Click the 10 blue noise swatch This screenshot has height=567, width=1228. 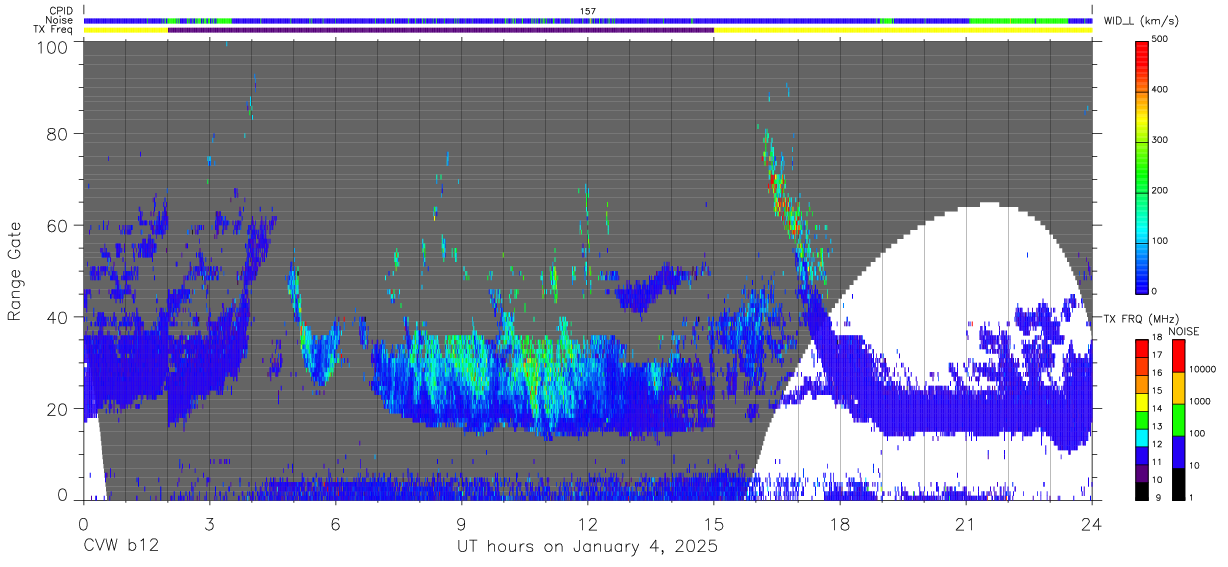tap(1177, 452)
